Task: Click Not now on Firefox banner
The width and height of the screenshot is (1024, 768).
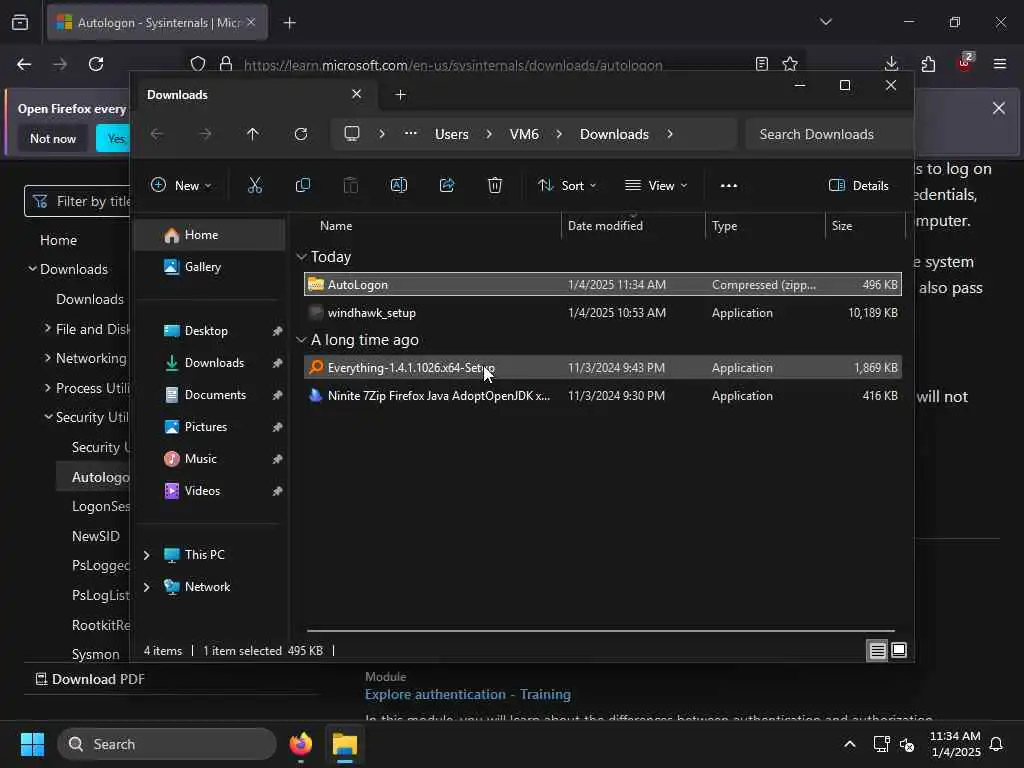Action: click(x=53, y=138)
